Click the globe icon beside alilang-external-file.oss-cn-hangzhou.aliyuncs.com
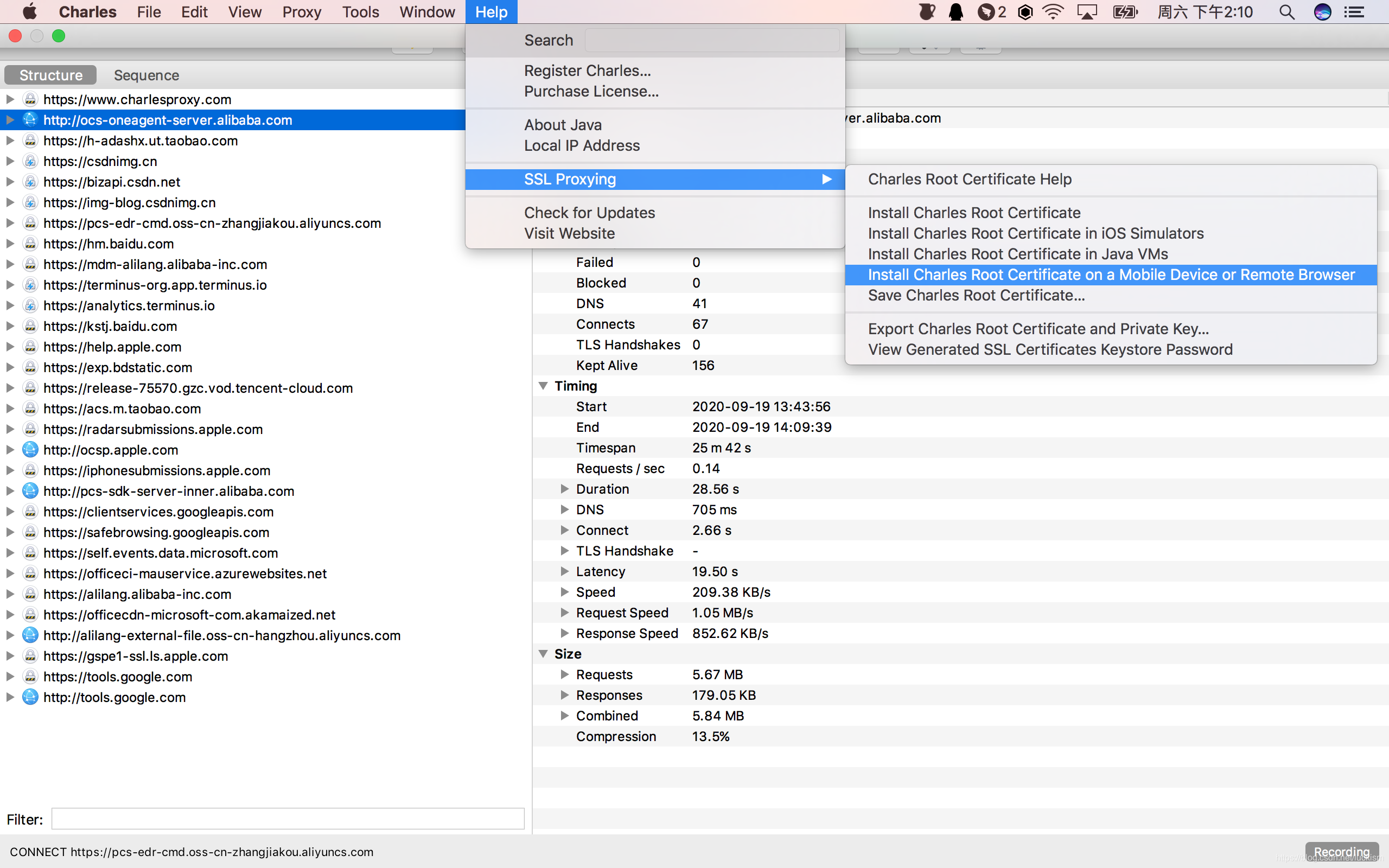The image size is (1389, 868). (x=30, y=635)
